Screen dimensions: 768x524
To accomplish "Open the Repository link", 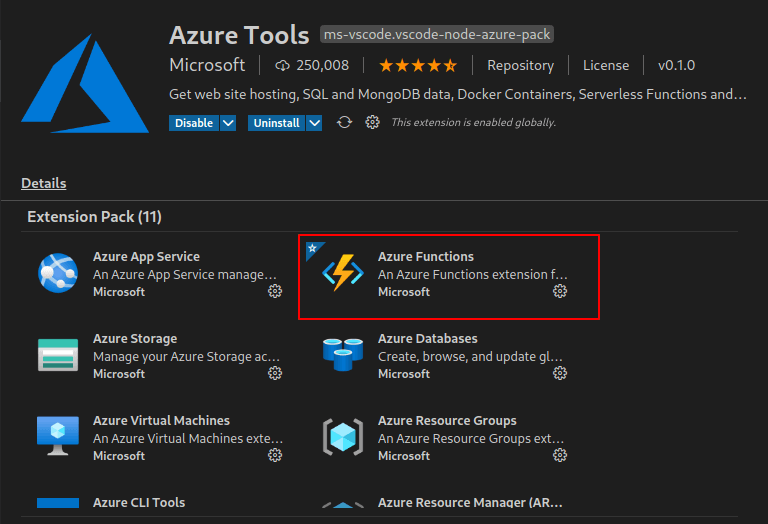I will coord(521,65).
